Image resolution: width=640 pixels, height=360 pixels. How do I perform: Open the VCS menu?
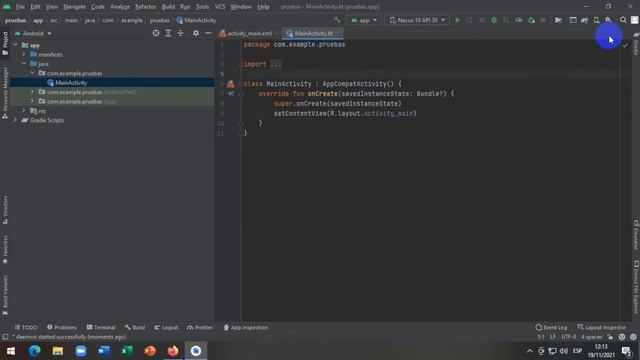220,7
